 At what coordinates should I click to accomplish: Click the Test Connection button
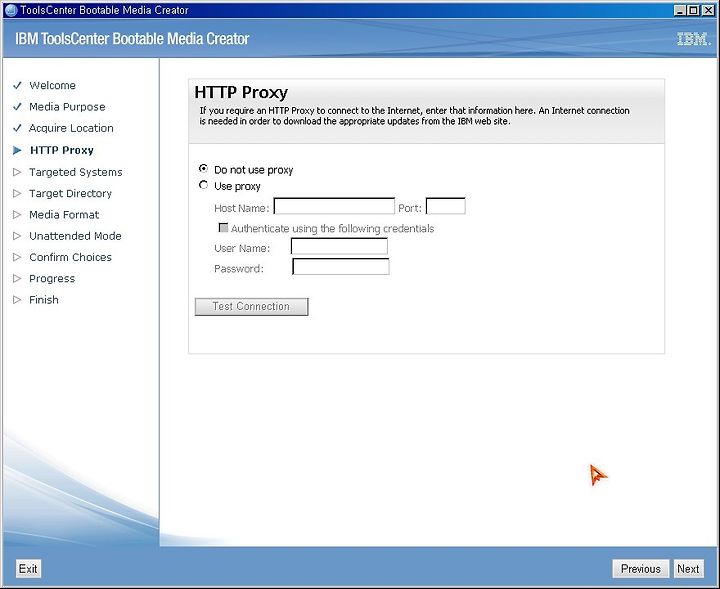[251, 307]
